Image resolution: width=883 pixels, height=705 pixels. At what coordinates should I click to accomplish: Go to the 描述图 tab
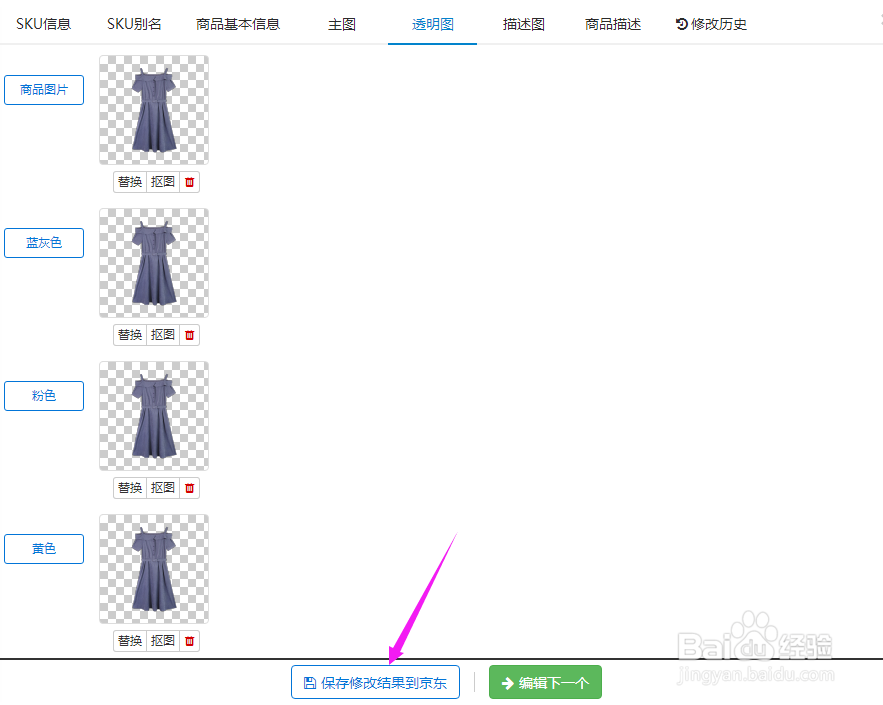click(x=524, y=24)
